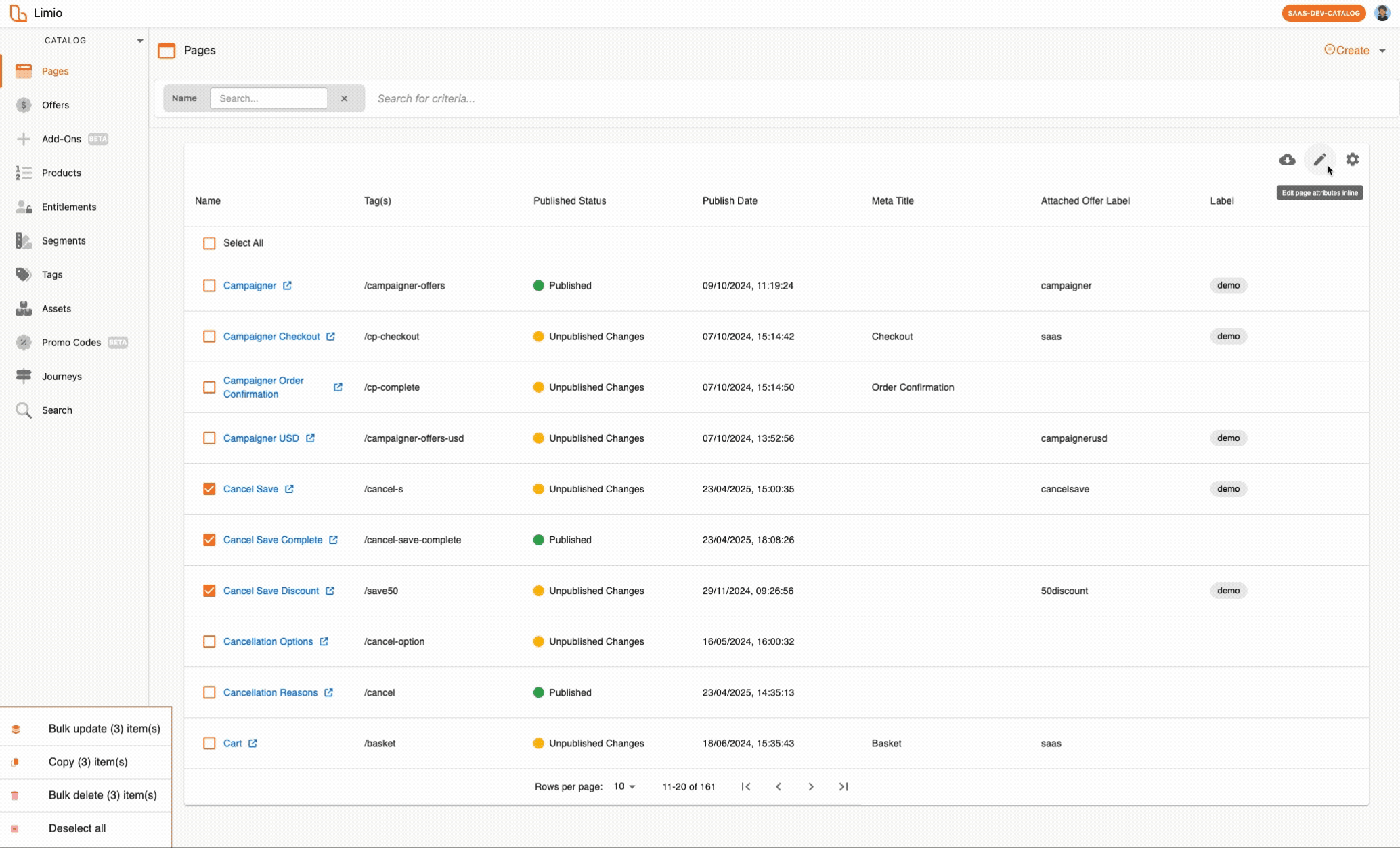Image resolution: width=1400 pixels, height=848 pixels.
Task: Open the Cancellation Options page link
Action: pos(268,641)
